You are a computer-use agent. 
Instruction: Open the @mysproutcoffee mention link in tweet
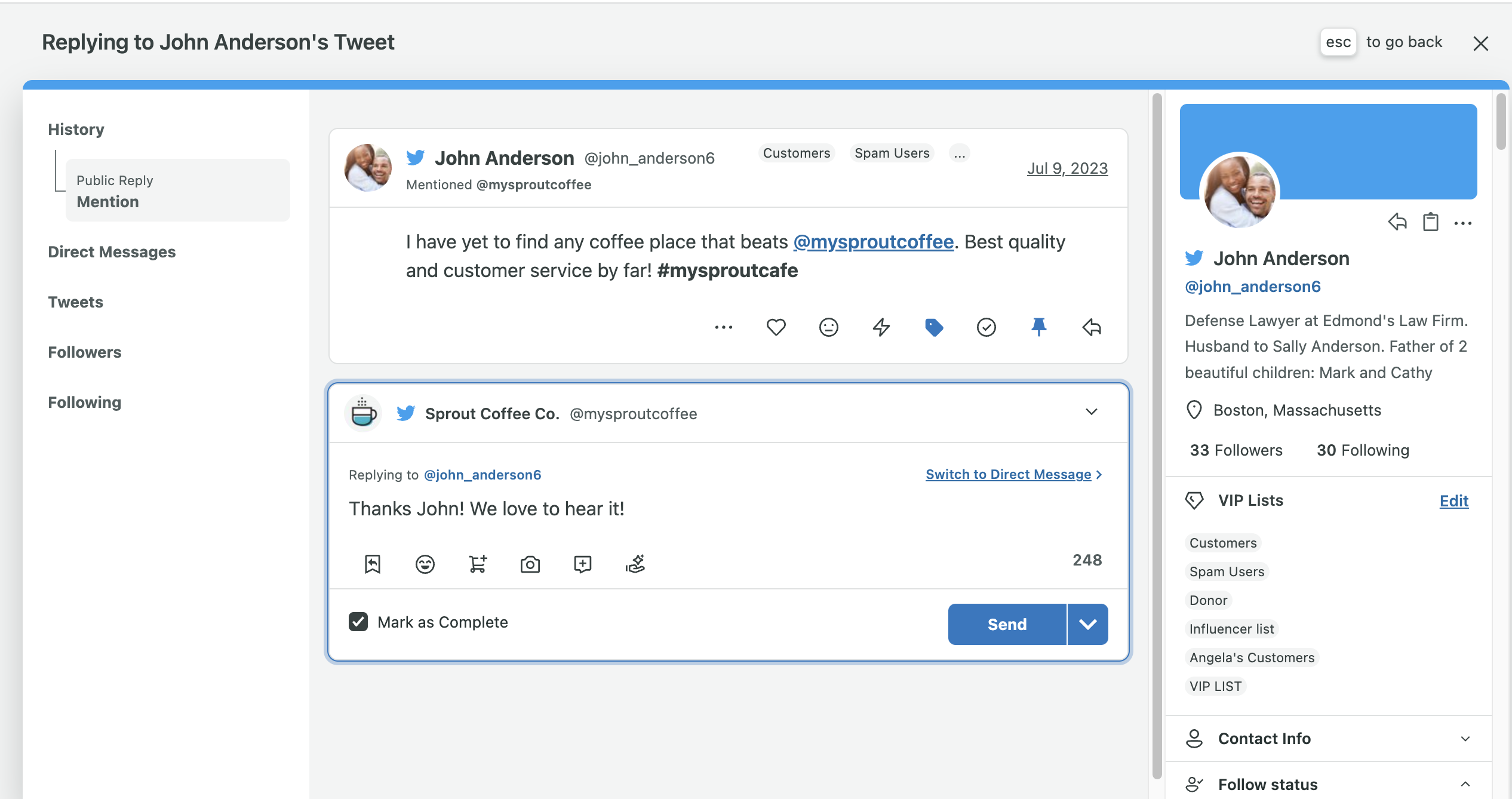[873, 242]
